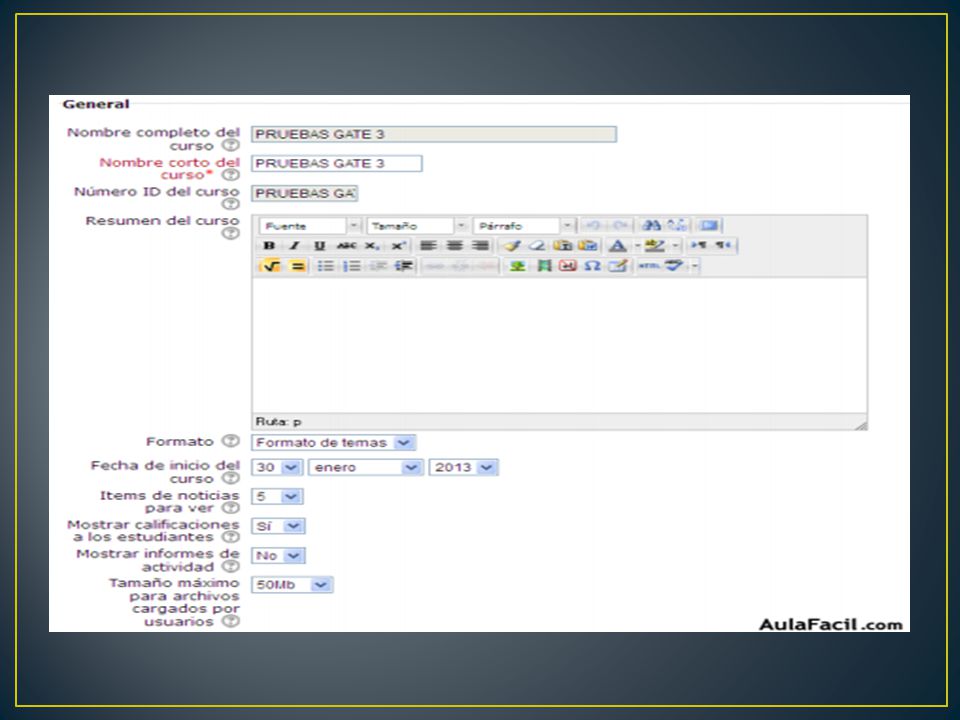This screenshot has height=720, width=960.
Task: Open the max upload size dropdown showing 50Mb
Action: (x=292, y=585)
